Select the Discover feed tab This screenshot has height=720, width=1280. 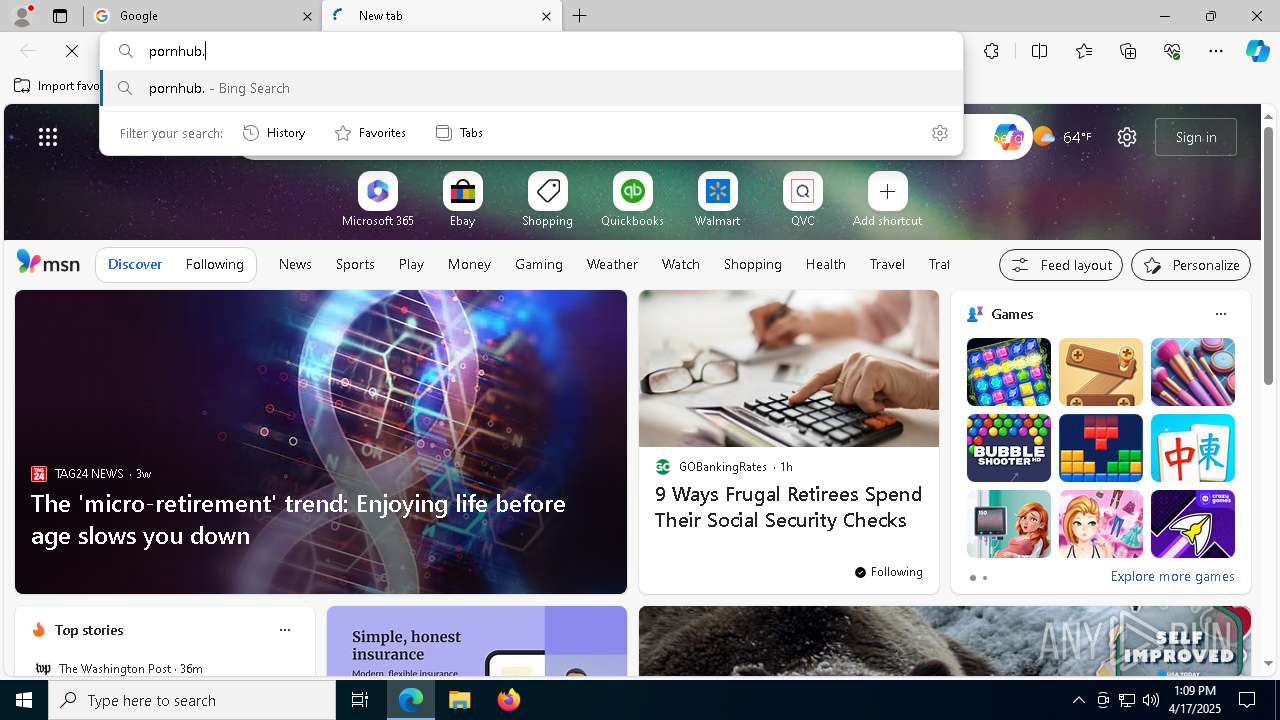(135, 264)
